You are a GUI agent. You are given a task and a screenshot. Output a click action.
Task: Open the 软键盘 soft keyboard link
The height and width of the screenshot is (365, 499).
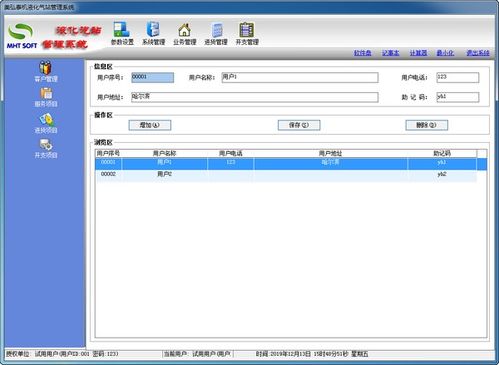363,53
